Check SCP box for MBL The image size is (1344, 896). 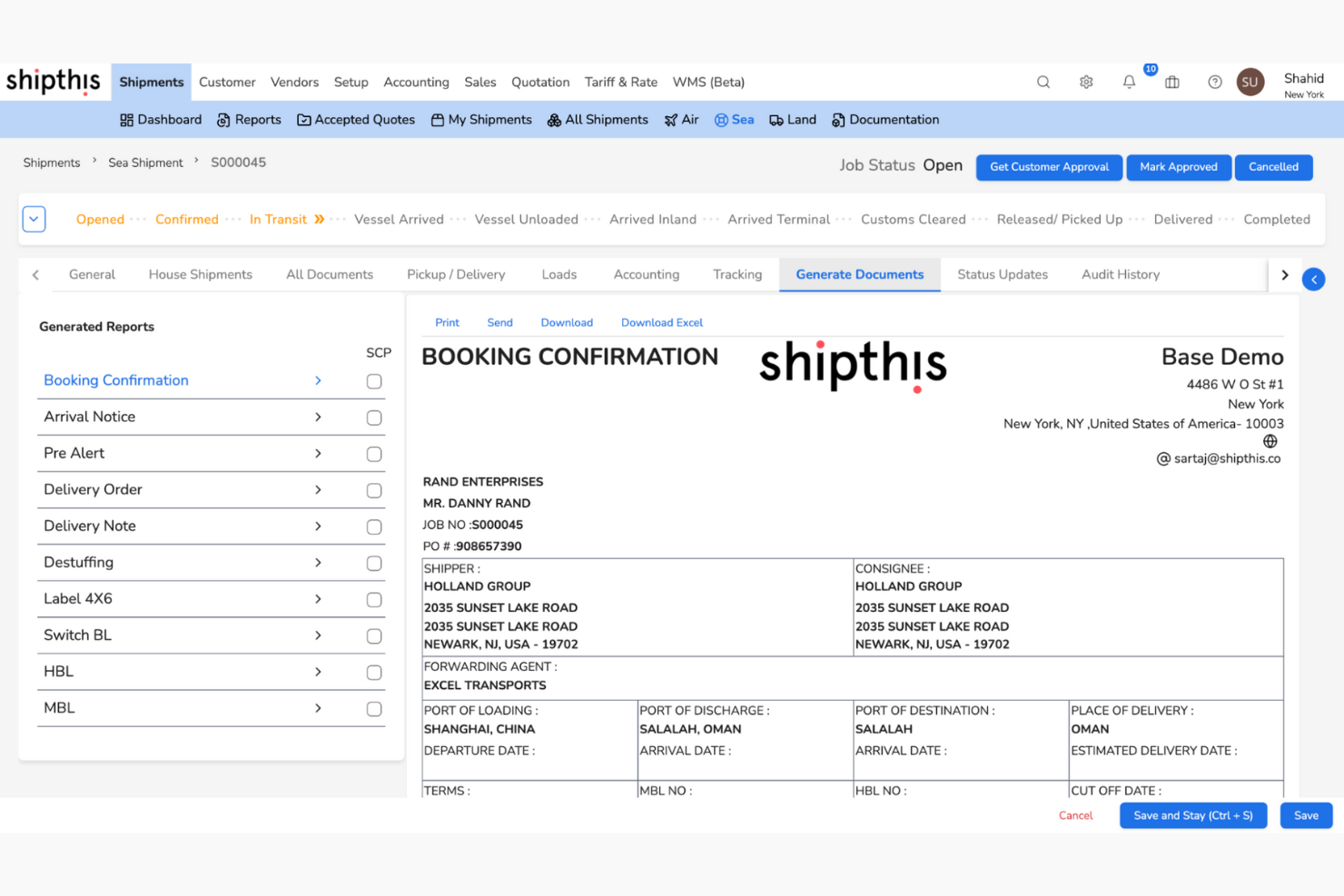[374, 708]
